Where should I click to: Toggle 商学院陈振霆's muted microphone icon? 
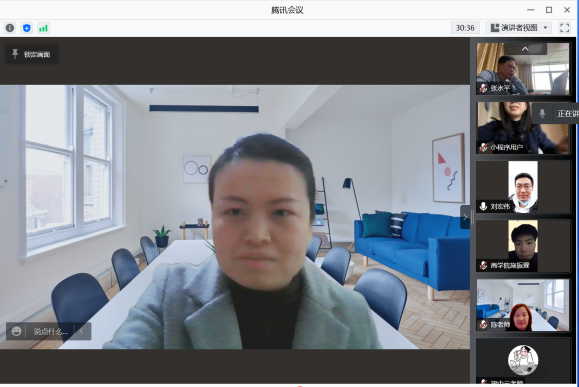[483, 265]
